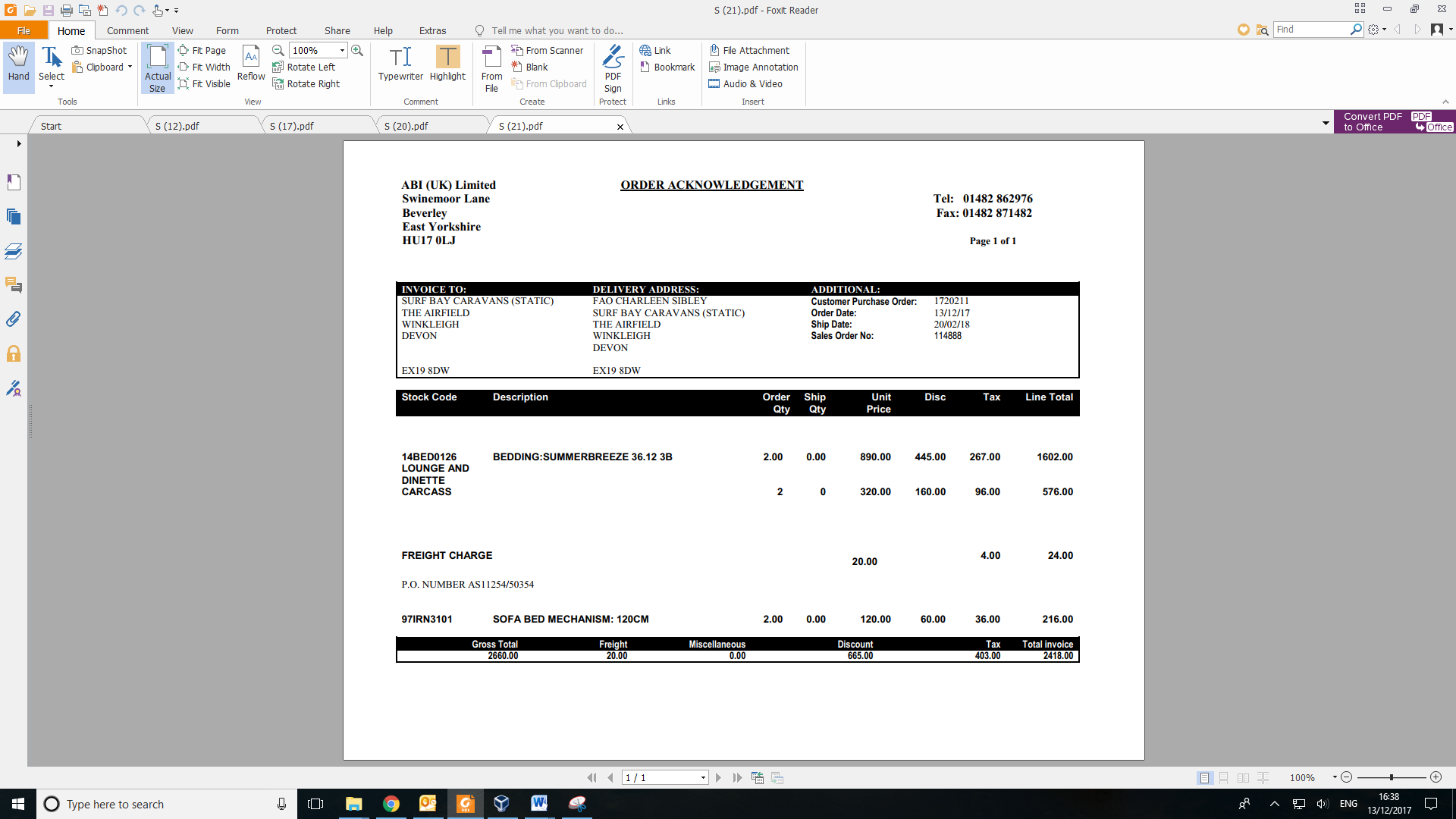Click the SnapShot tool
1456x819 pixels.
(99, 50)
